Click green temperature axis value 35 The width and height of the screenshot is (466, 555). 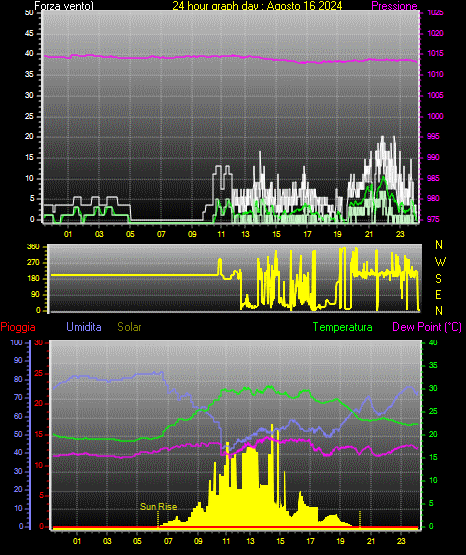point(433,365)
